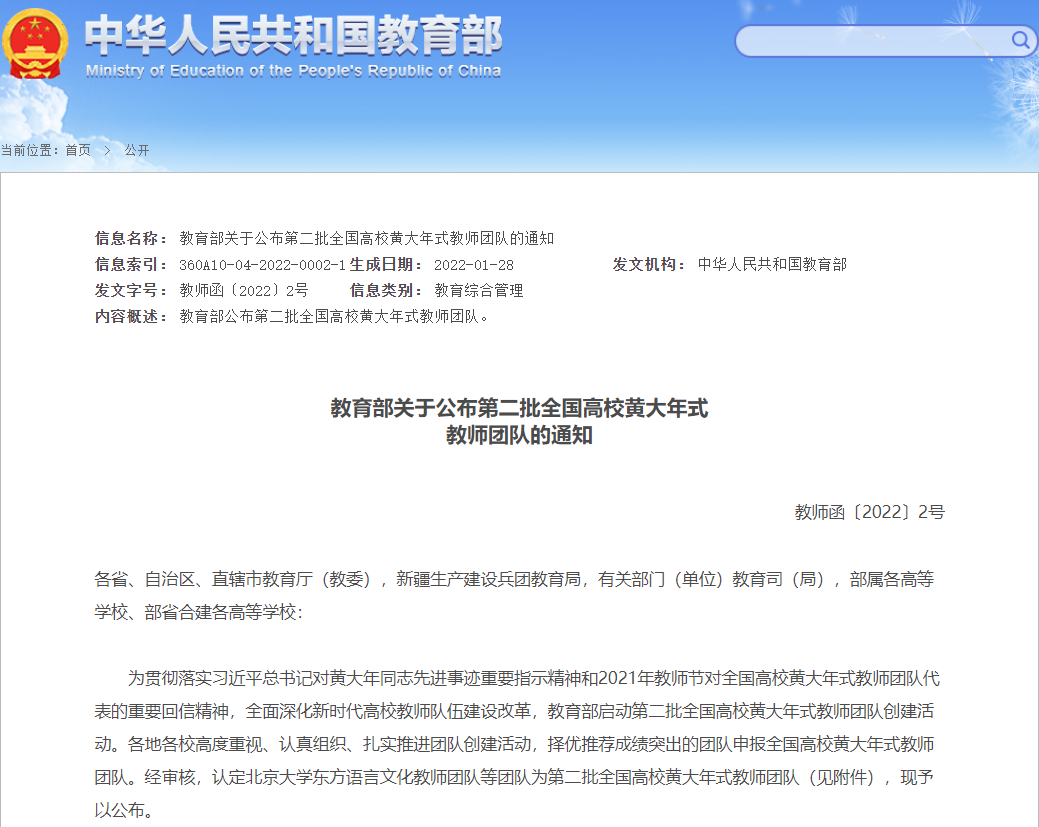This screenshot has width=1039, height=827.
Task: Click the 发文字号 value in the metadata
Action: click(243, 290)
